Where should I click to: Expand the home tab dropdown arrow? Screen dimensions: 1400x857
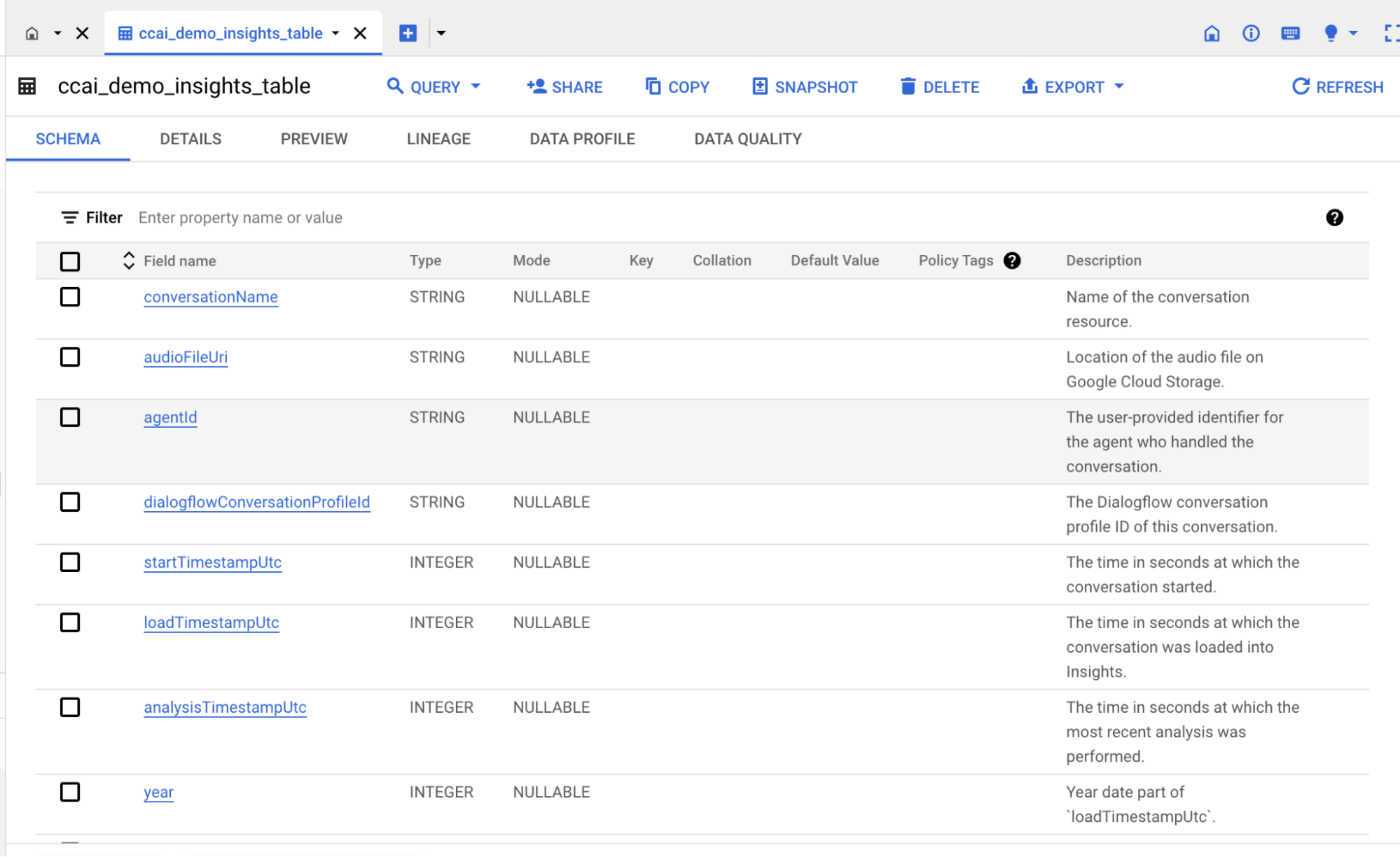[x=57, y=34]
